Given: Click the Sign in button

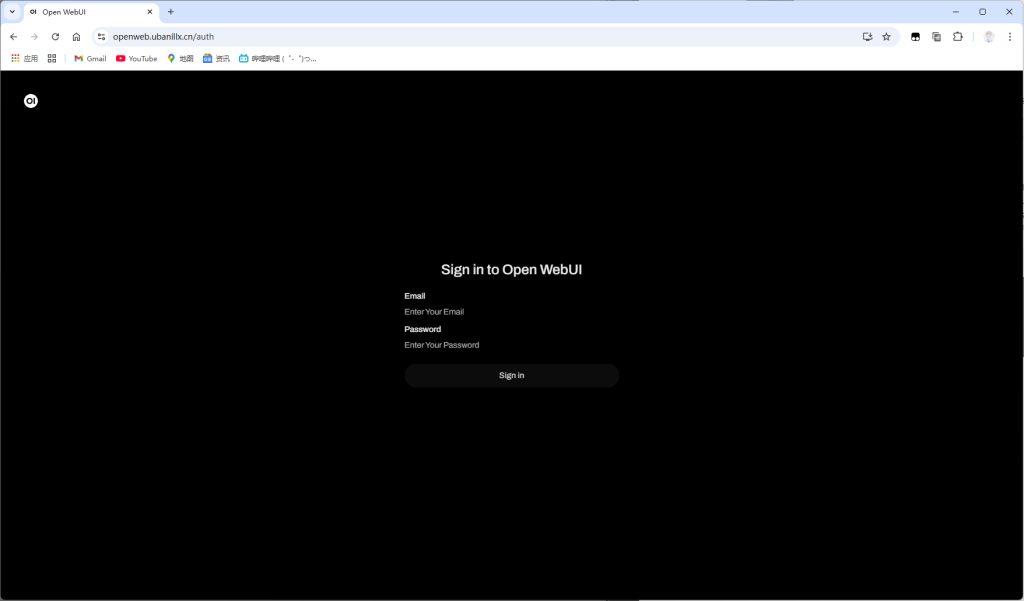Looking at the screenshot, I should (x=511, y=376).
